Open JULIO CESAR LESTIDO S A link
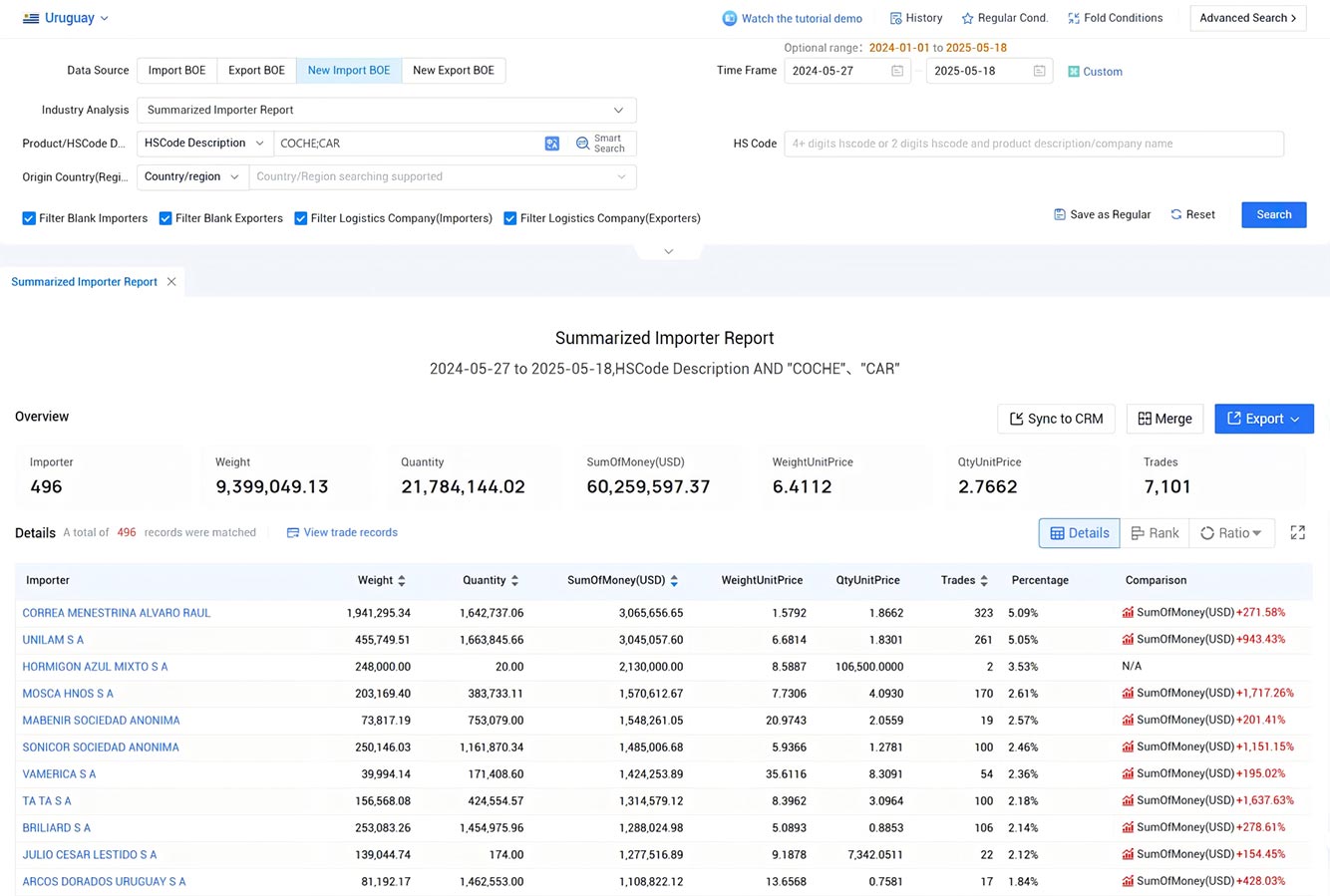Screen dimensions: 1330x896 point(90,855)
